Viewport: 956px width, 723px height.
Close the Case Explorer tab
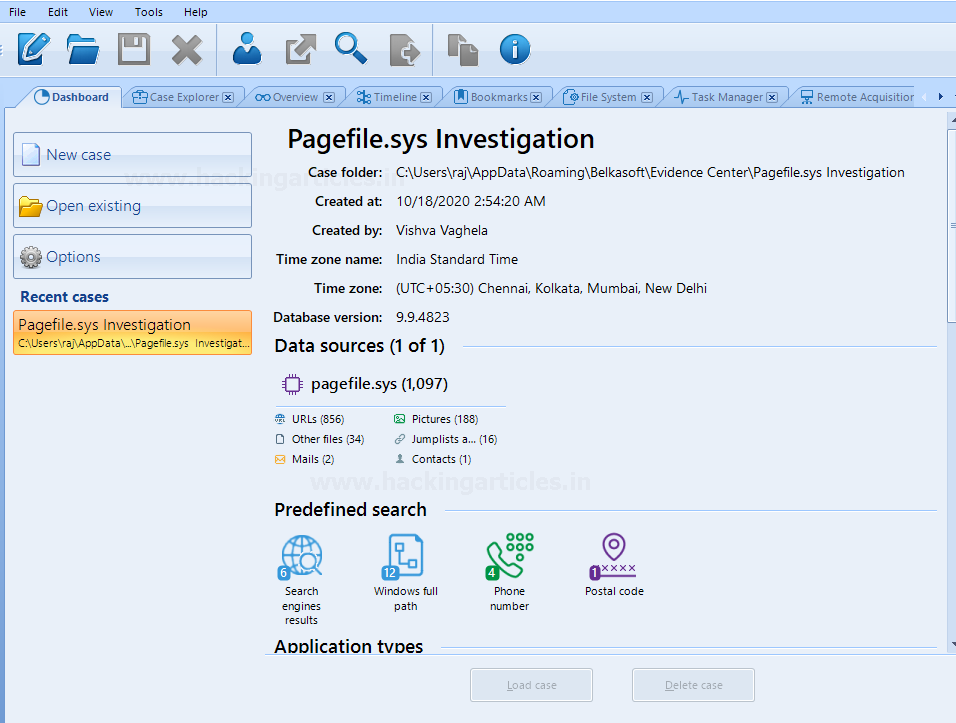click(228, 98)
